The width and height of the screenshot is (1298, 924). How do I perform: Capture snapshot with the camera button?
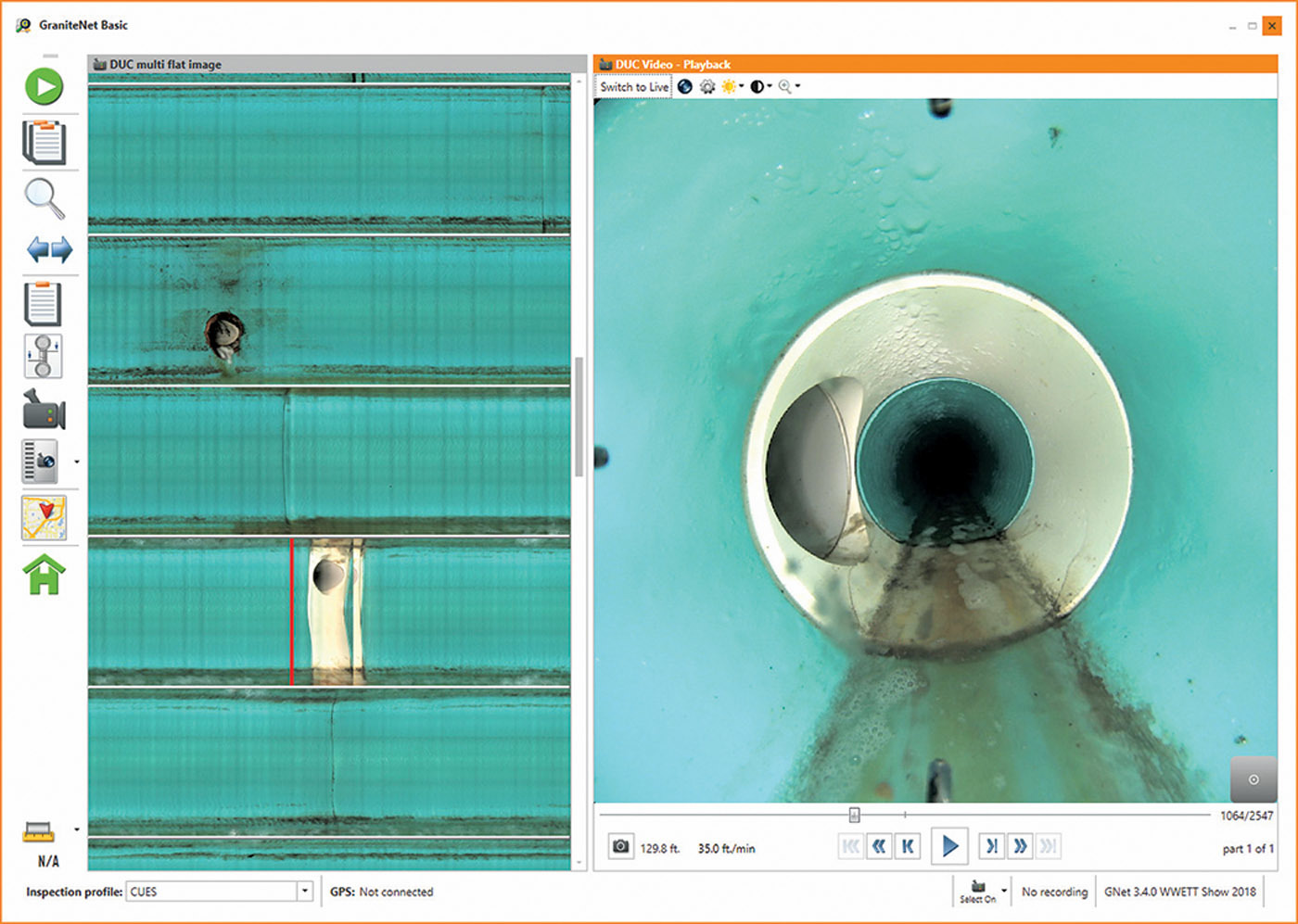pos(620,846)
